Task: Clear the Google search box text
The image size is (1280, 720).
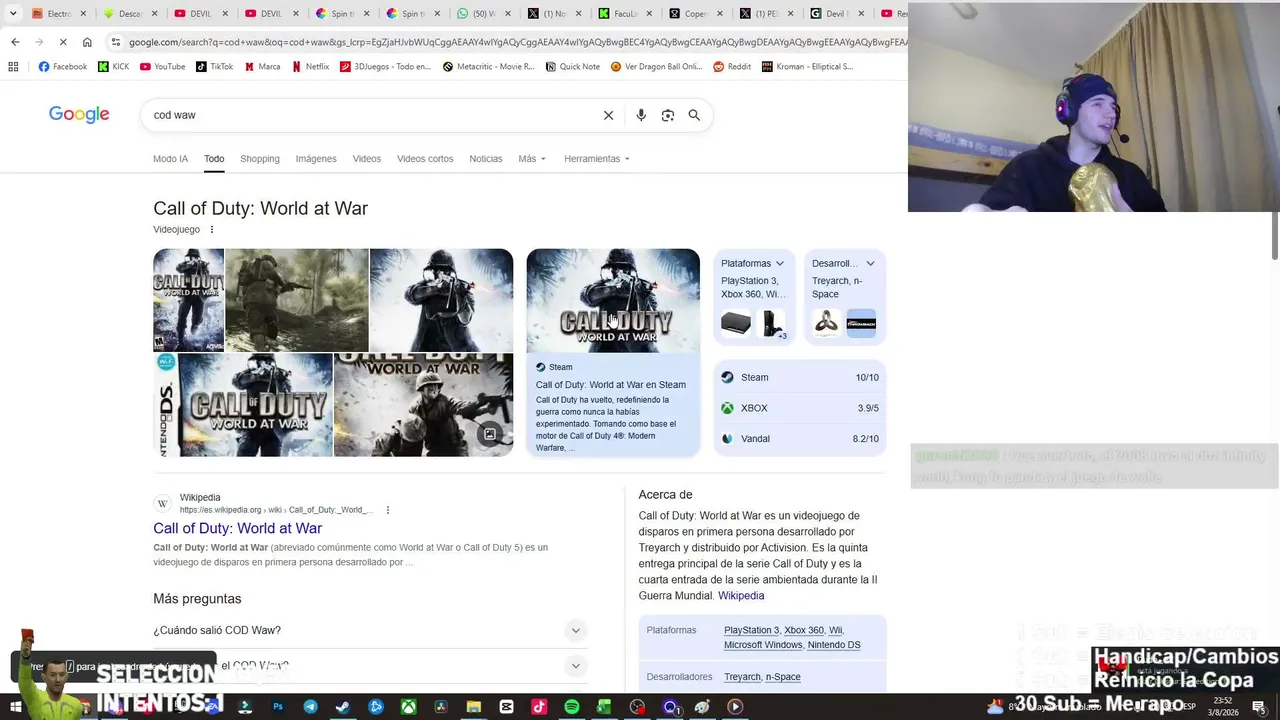Action: click(x=608, y=115)
